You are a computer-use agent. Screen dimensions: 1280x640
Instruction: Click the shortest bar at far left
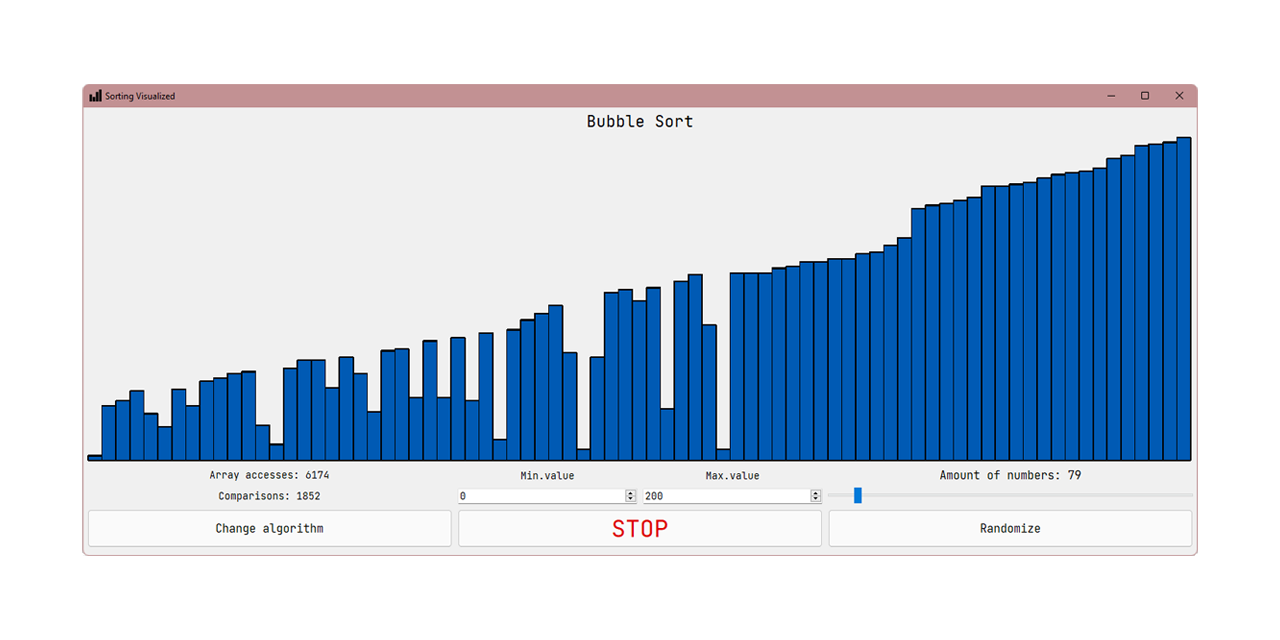pyautogui.click(x=95, y=457)
